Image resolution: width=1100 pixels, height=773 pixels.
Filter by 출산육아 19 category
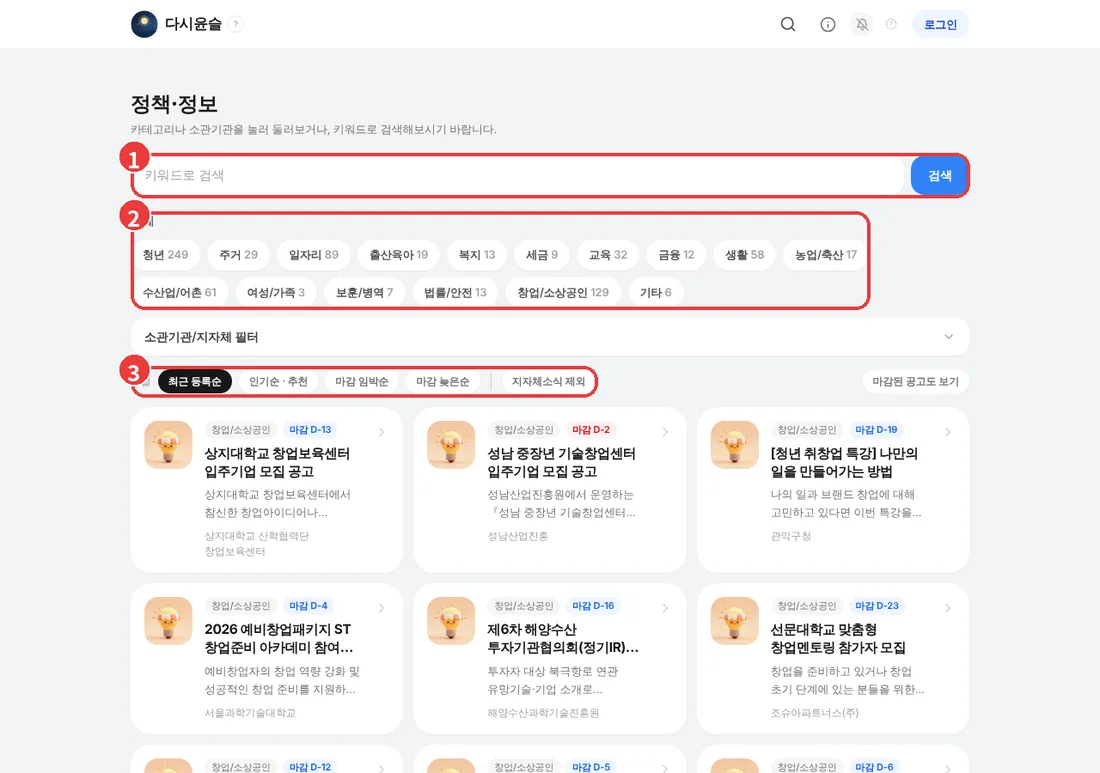[x=398, y=255]
